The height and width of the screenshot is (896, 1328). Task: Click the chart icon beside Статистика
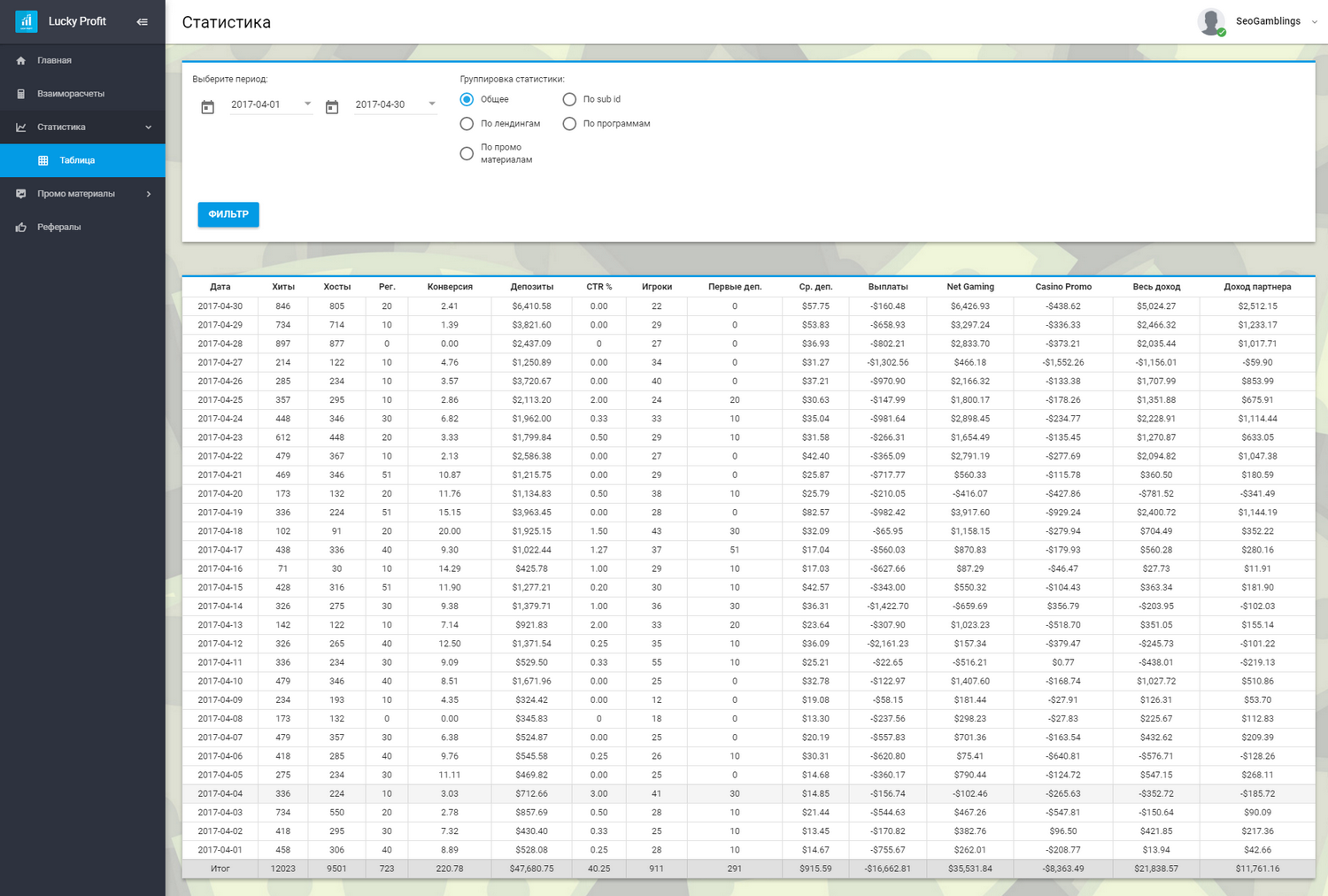pos(21,127)
